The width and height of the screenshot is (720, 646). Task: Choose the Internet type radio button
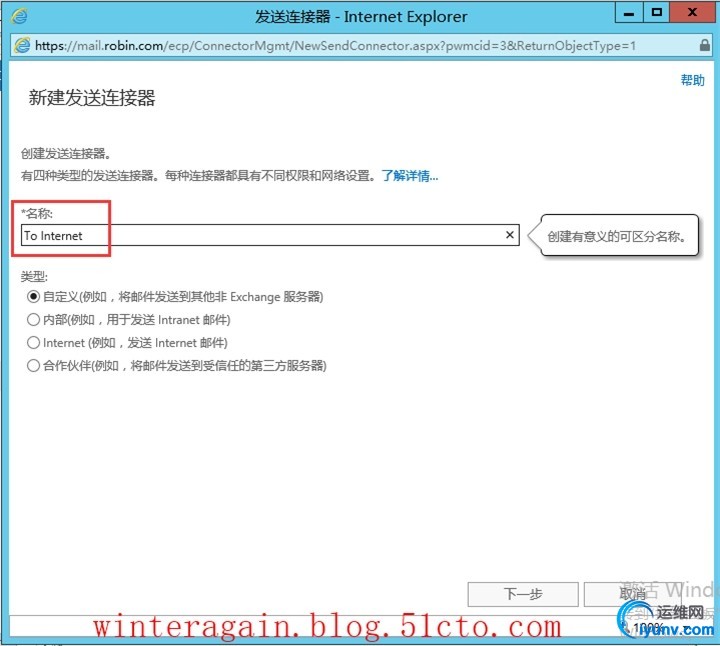[33, 343]
